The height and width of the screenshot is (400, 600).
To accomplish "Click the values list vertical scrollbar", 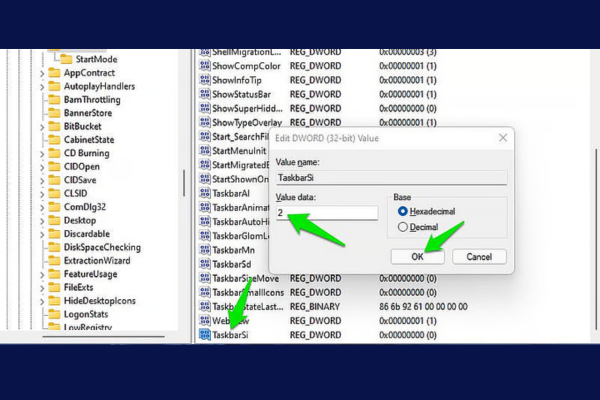I will (595, 239).
